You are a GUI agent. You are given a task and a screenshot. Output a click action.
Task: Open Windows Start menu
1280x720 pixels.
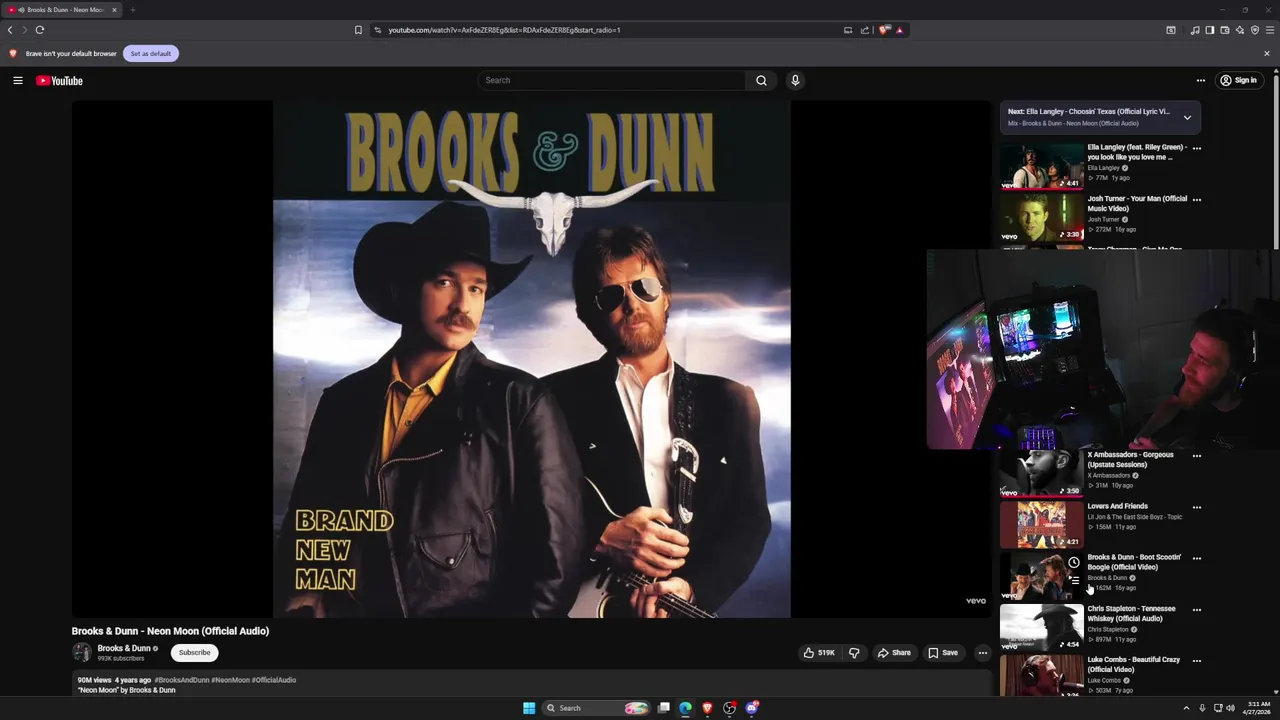tap(529, 708)
